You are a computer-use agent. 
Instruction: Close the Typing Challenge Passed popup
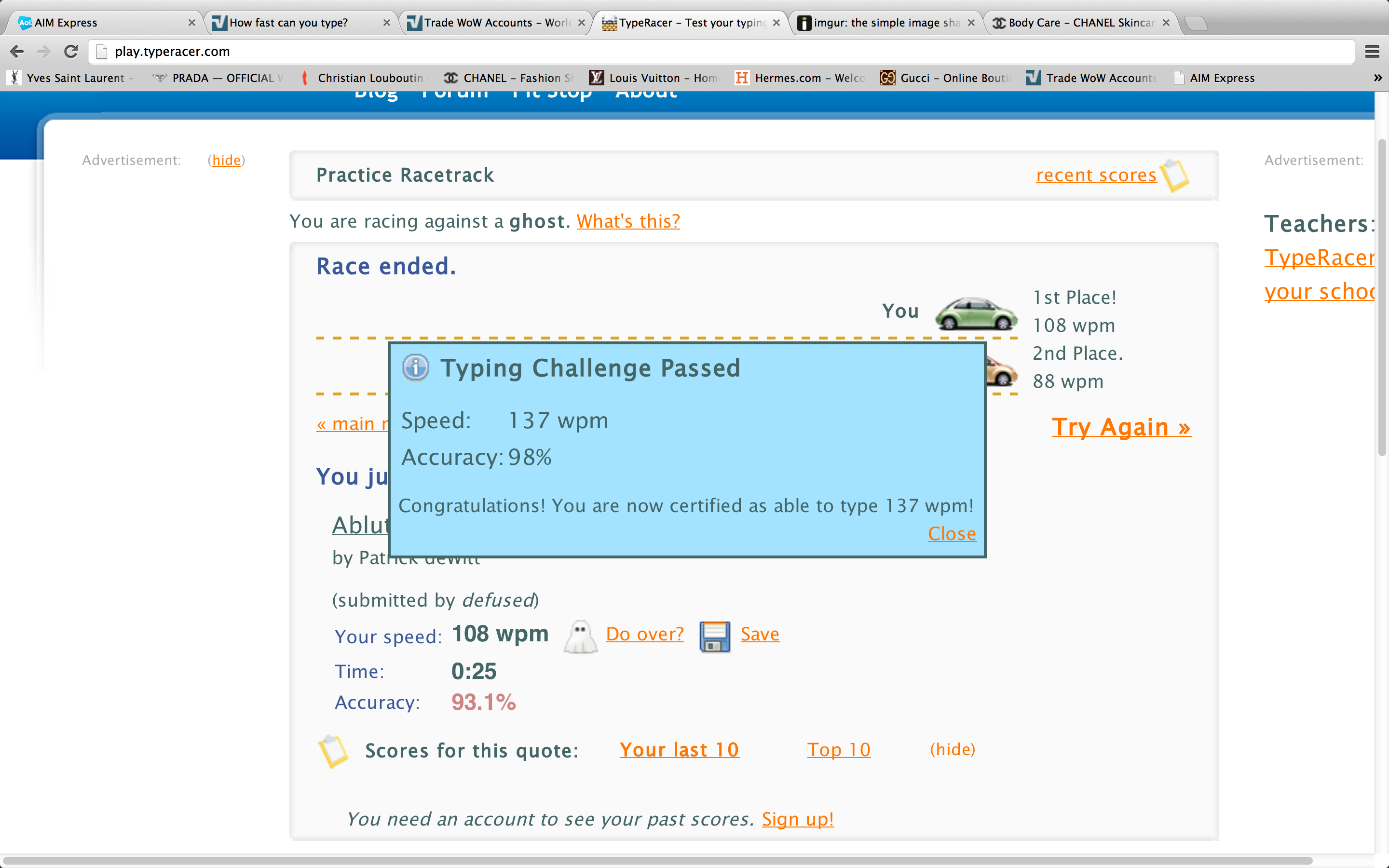point(952,533)
